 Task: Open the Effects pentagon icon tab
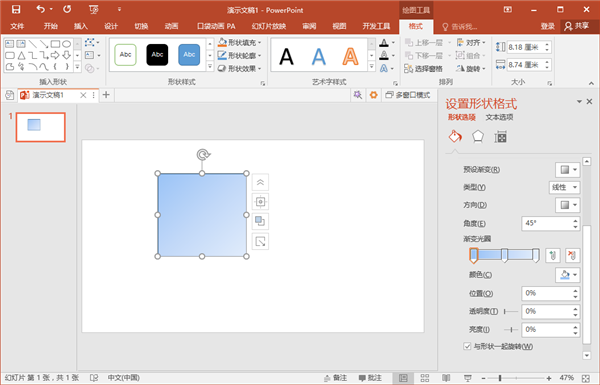pos(478,137)
